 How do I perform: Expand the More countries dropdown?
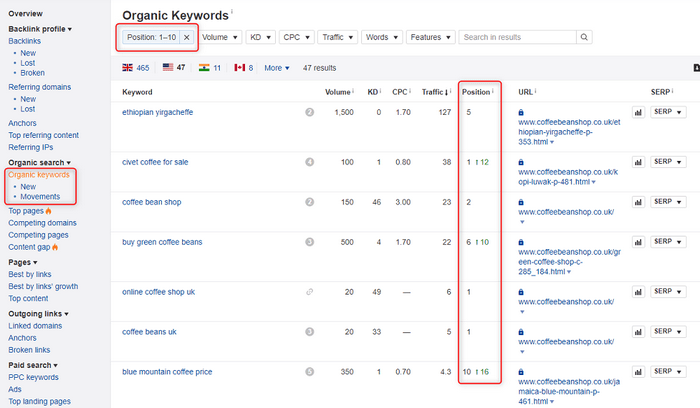277,68
